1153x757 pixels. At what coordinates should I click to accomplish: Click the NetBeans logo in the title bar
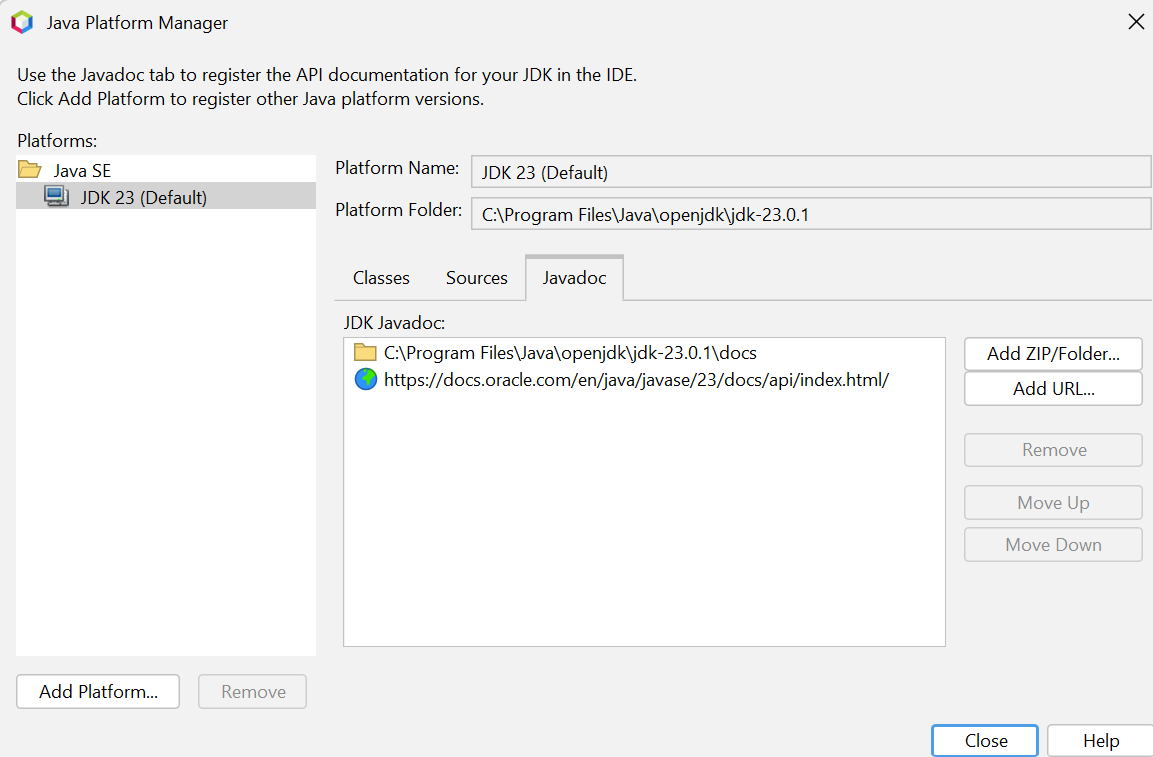tap(21, 22)
